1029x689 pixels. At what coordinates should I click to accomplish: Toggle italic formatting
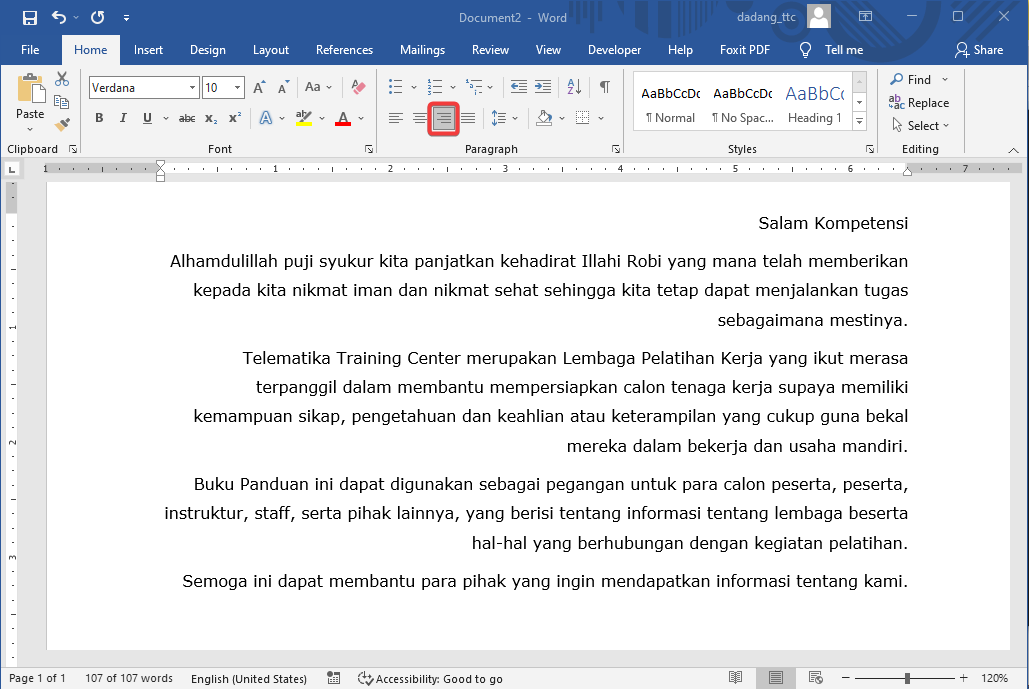pyautogui.click(x=122, y=118)
